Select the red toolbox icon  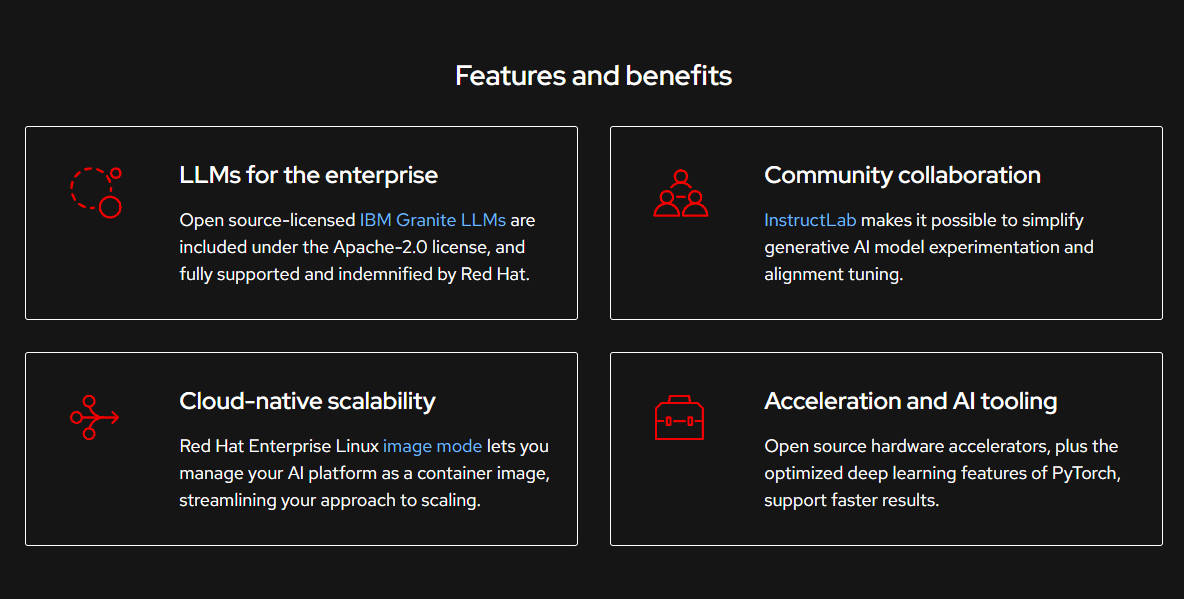click(x=680, y=419)
